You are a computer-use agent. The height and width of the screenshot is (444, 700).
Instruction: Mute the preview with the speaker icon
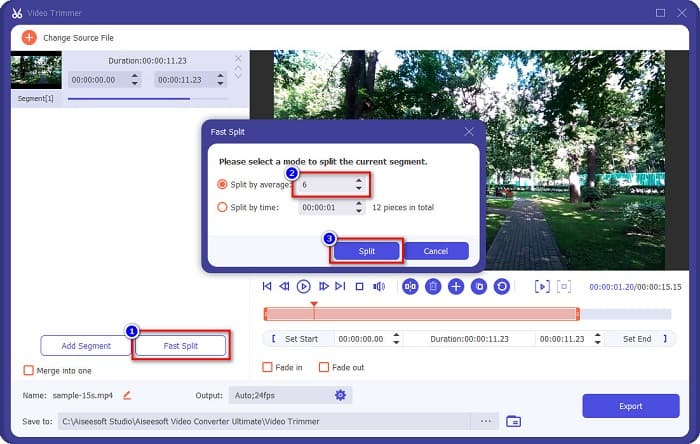pos(379,286)
